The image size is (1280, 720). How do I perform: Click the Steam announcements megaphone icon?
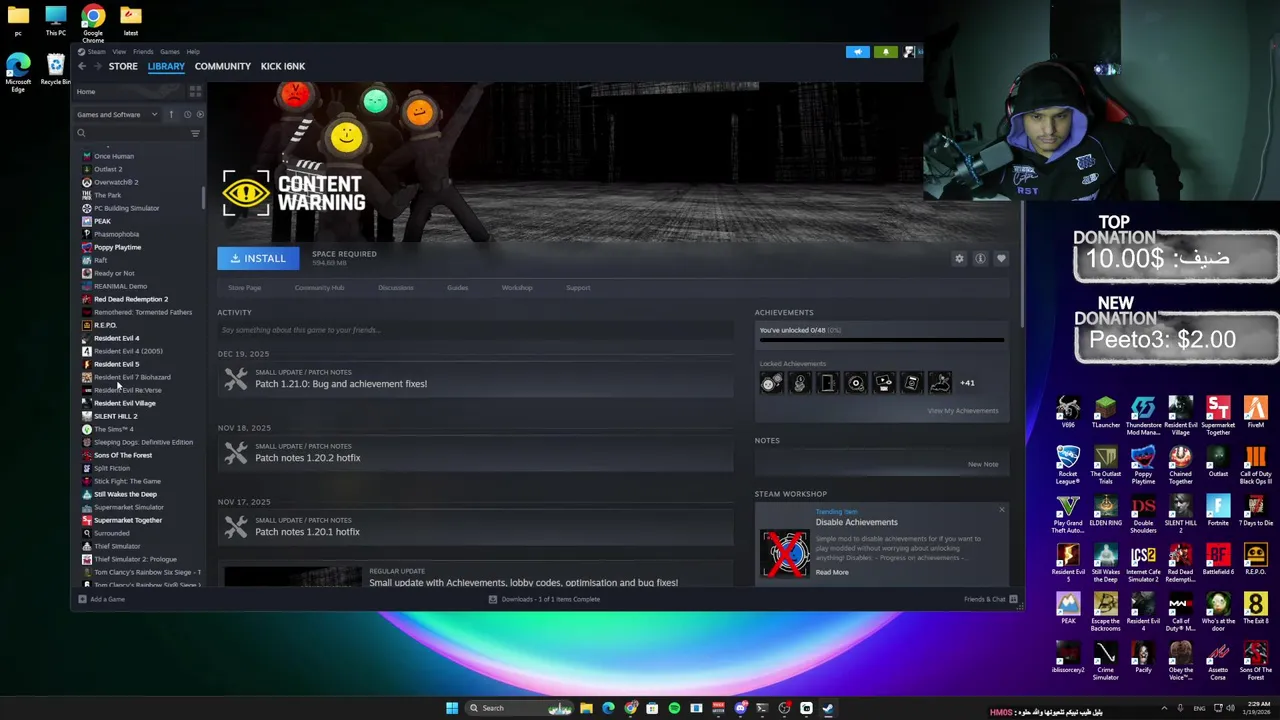point(858,52)
